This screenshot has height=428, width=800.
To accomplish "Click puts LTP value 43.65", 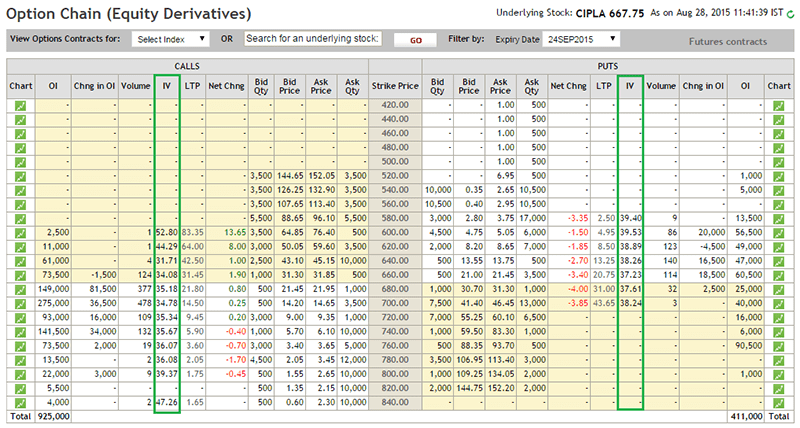I will pyautogui.click(x=604, y=303).
